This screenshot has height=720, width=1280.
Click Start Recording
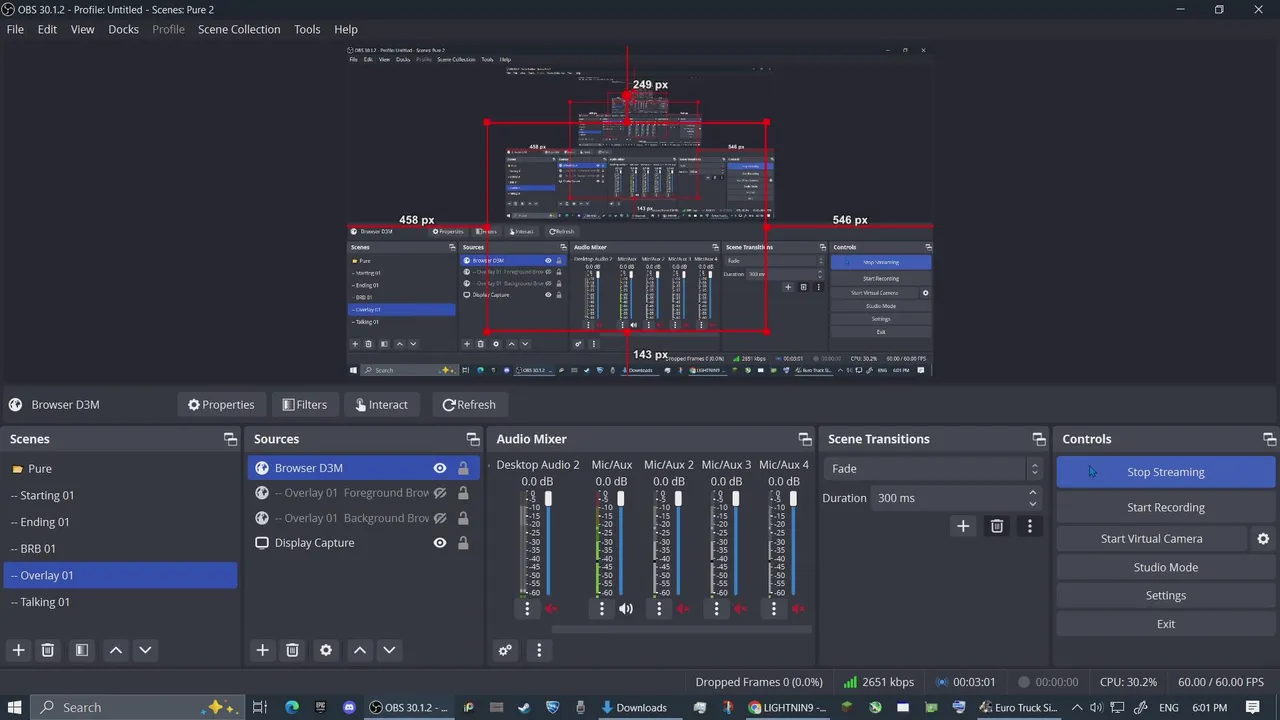pyautogui.click(x=1166, y=507)
